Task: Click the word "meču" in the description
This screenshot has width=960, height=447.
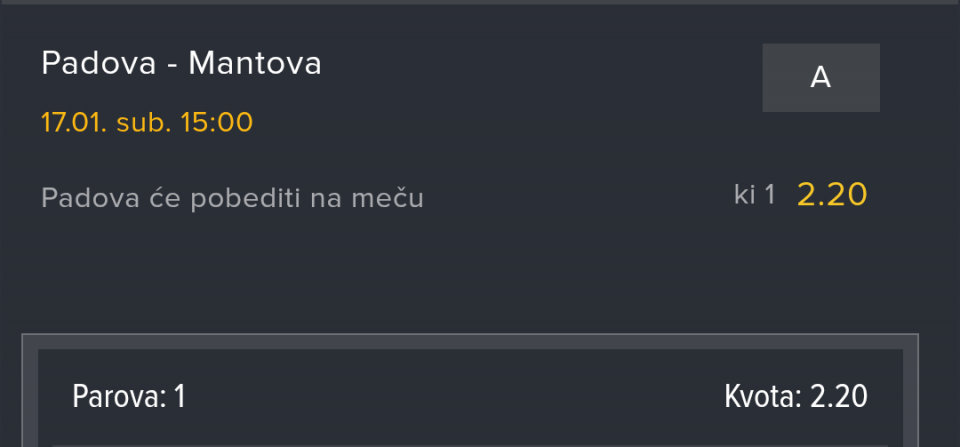Action: (x=392, y=198)
